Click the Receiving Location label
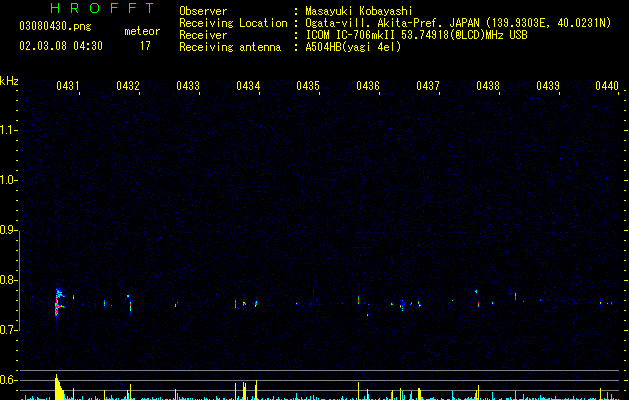 tap(233, 23)
